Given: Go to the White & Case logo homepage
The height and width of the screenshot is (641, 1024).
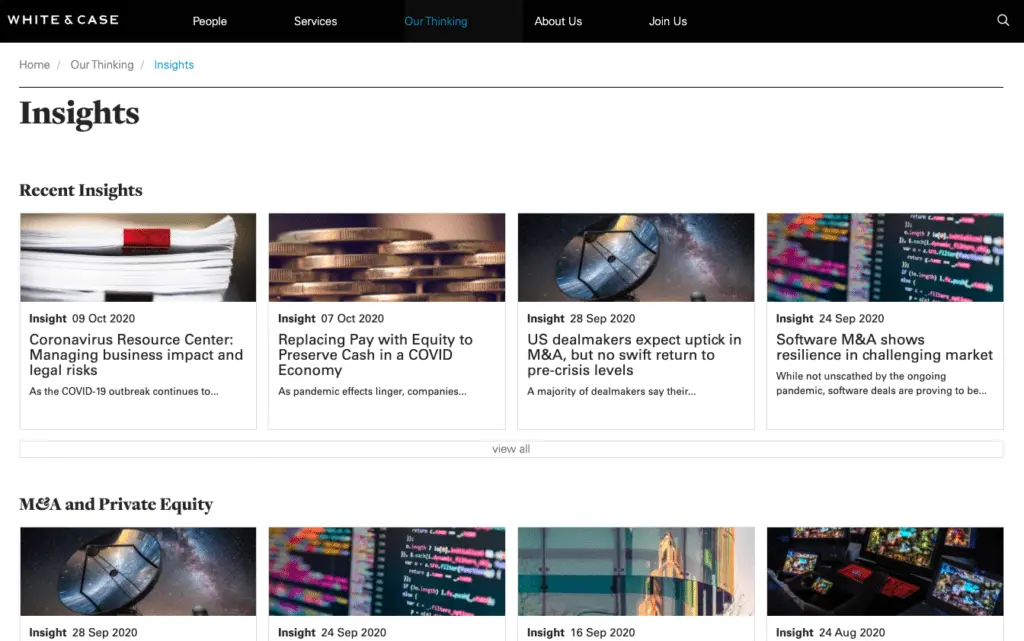Looking at the screenshot, I should point(63,20).
